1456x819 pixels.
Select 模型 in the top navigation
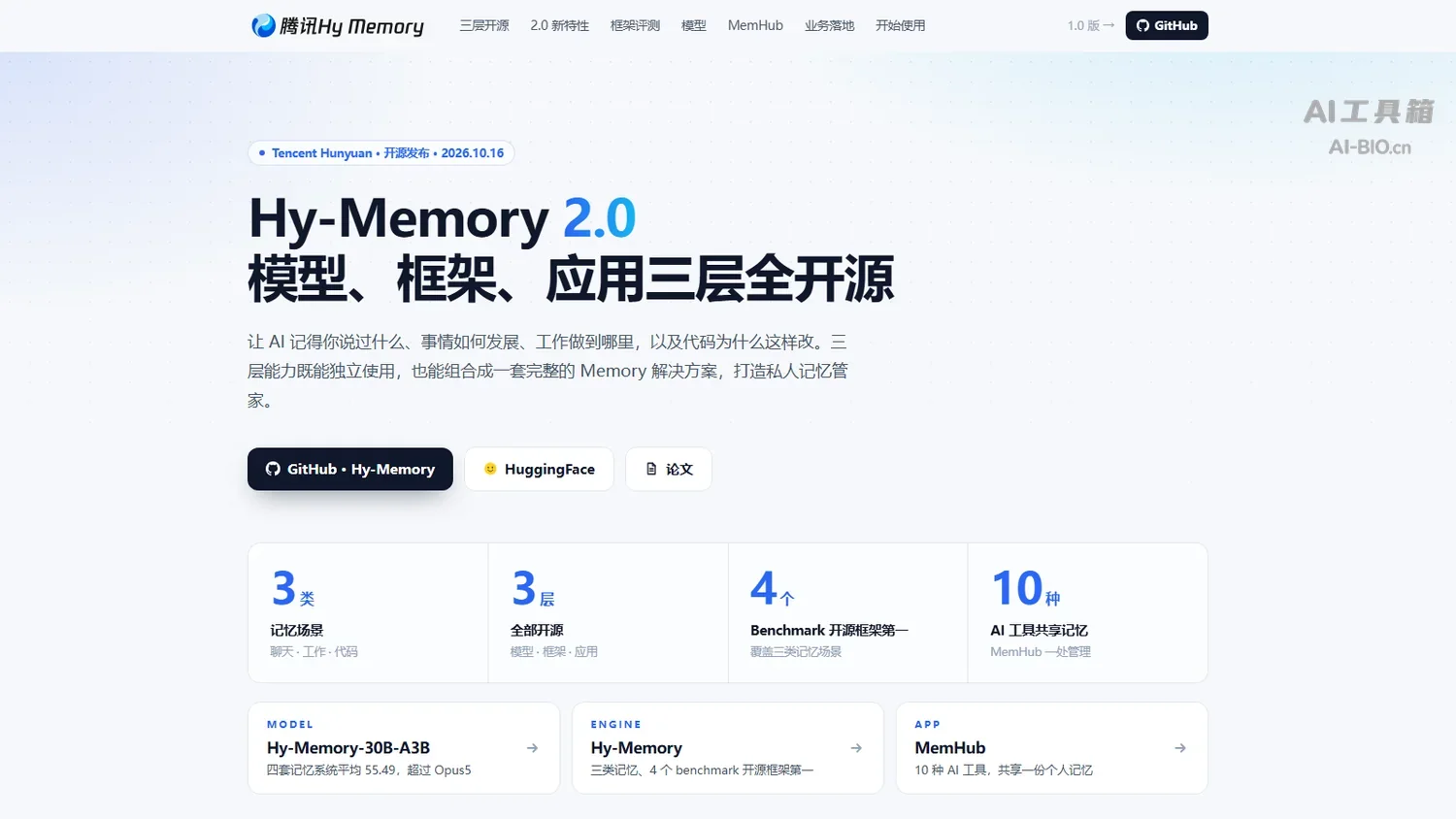point(694,25)
